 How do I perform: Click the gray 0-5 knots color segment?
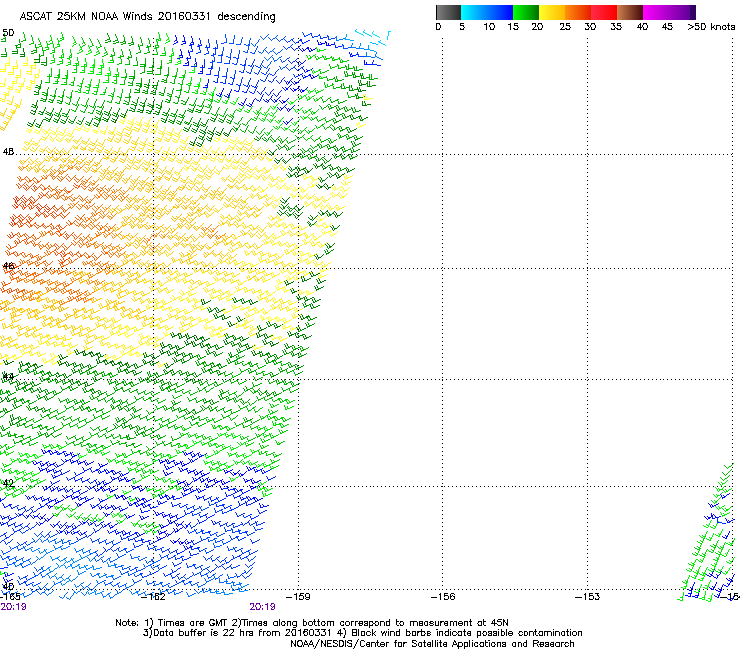(448, 12)
